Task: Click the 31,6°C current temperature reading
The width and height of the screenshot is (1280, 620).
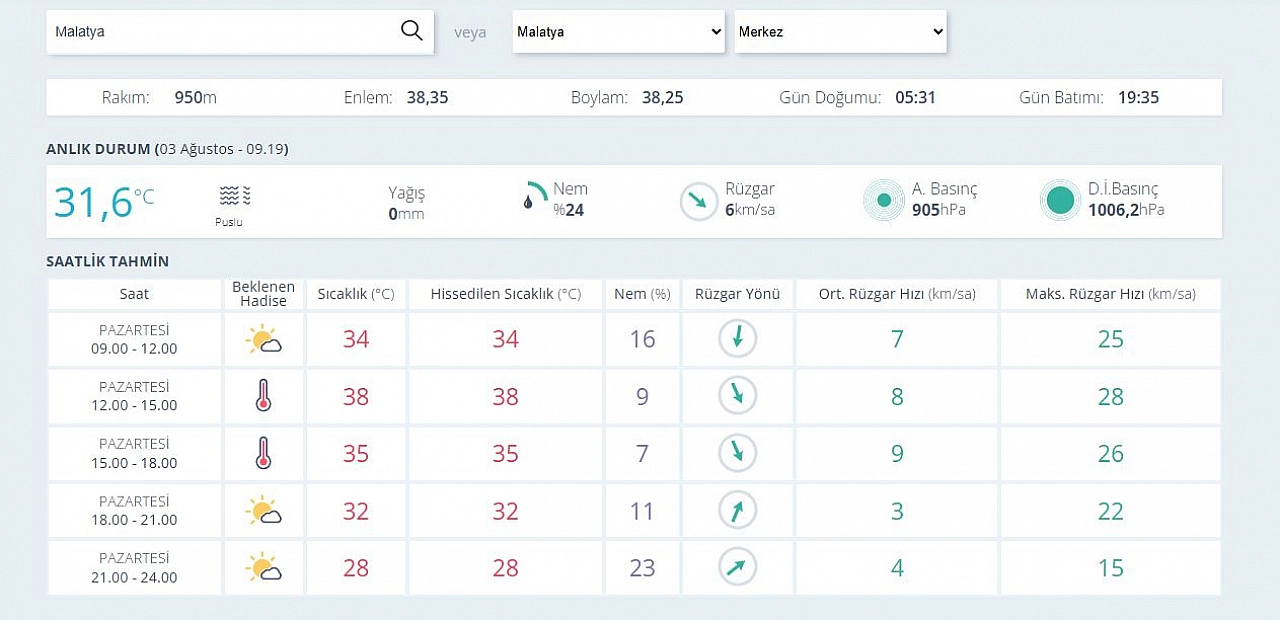Action: coord(104,201)
